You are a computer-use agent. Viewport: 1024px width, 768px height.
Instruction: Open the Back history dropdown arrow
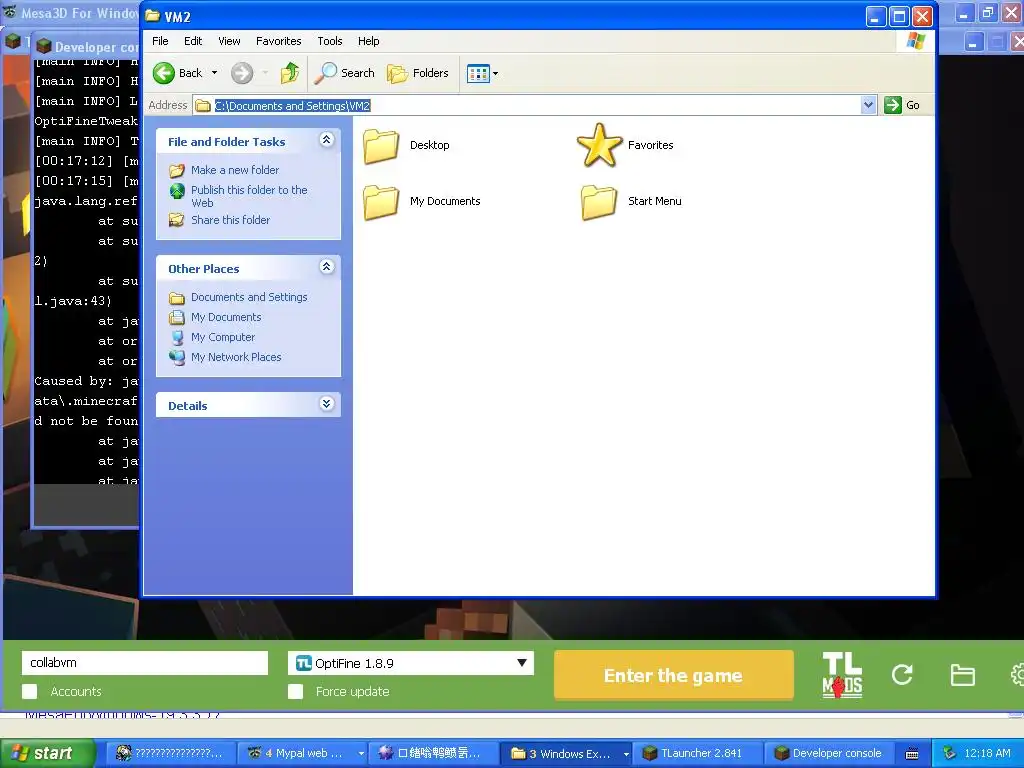click(x=214, y=73)
